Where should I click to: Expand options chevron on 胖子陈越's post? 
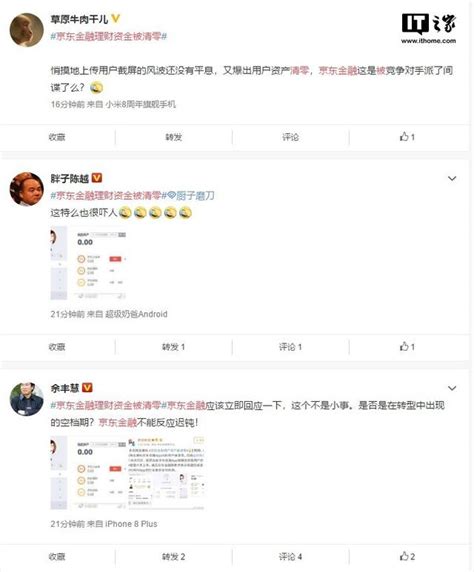(x=452, y=178)
